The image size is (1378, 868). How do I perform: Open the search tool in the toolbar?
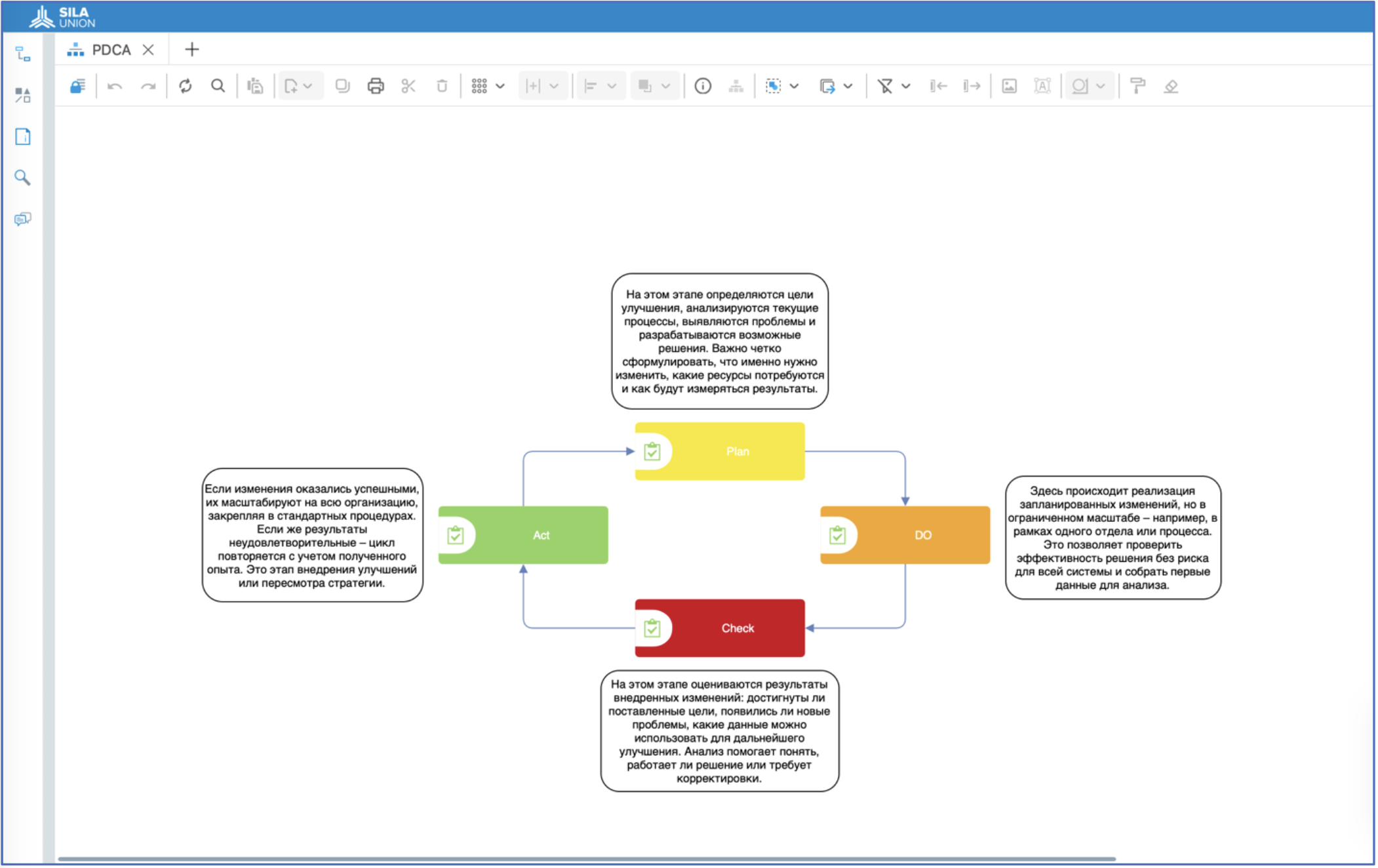[218, 86]
